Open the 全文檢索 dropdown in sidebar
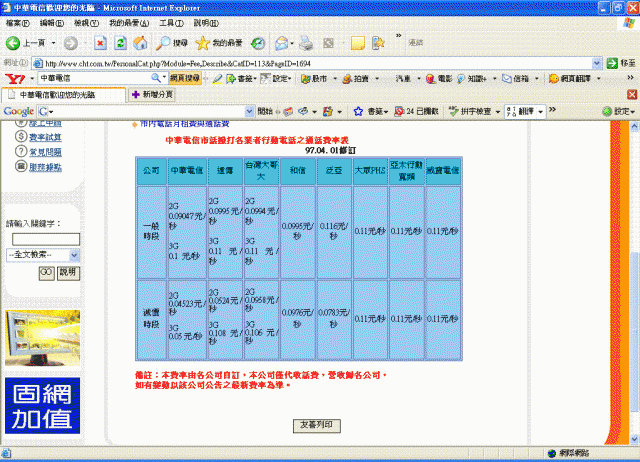Image resolution: width=640 pixels, height=462 pixels. tap(74, 255)
